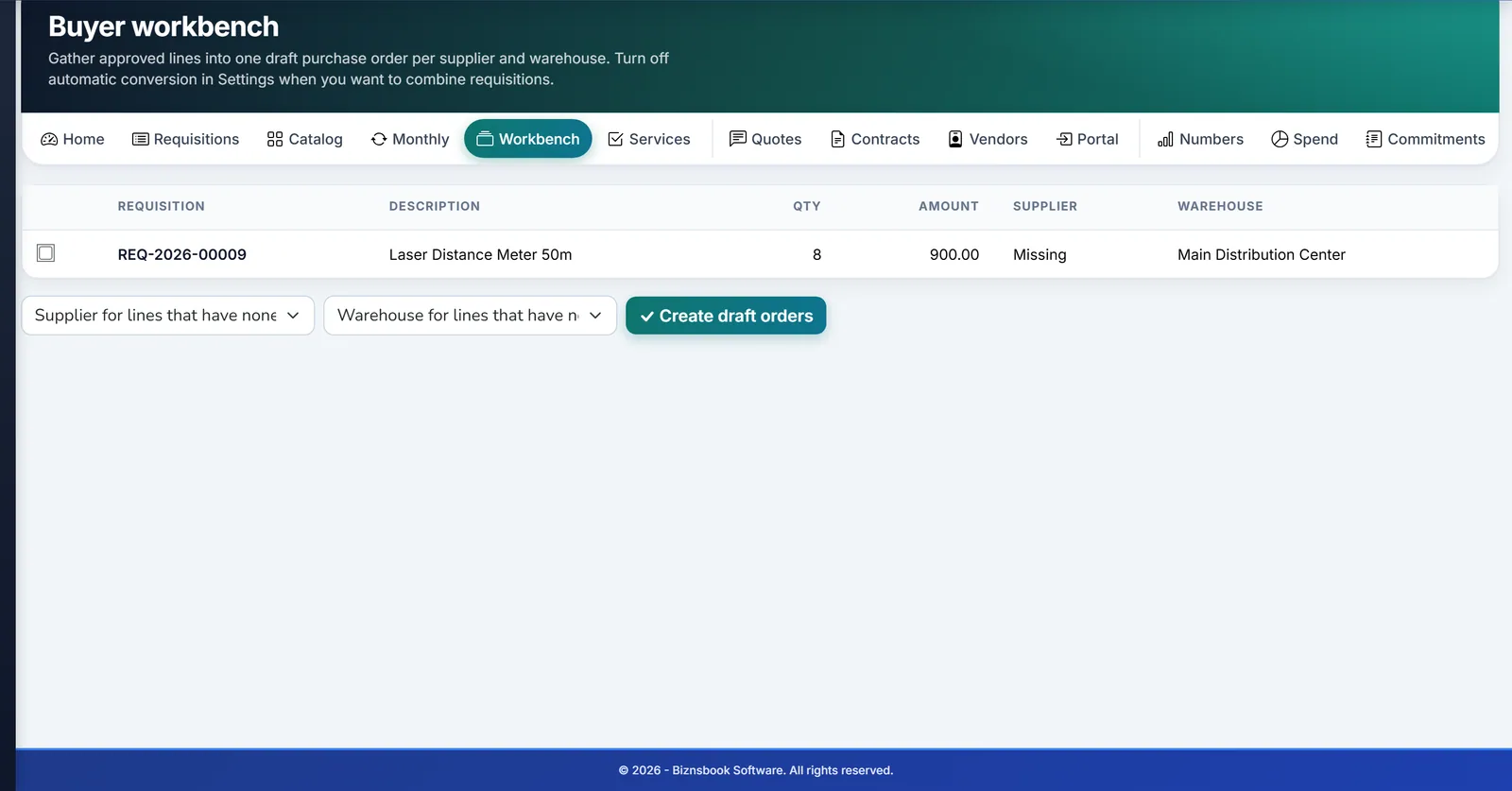Switch to the Commitments tab label

1436,139
